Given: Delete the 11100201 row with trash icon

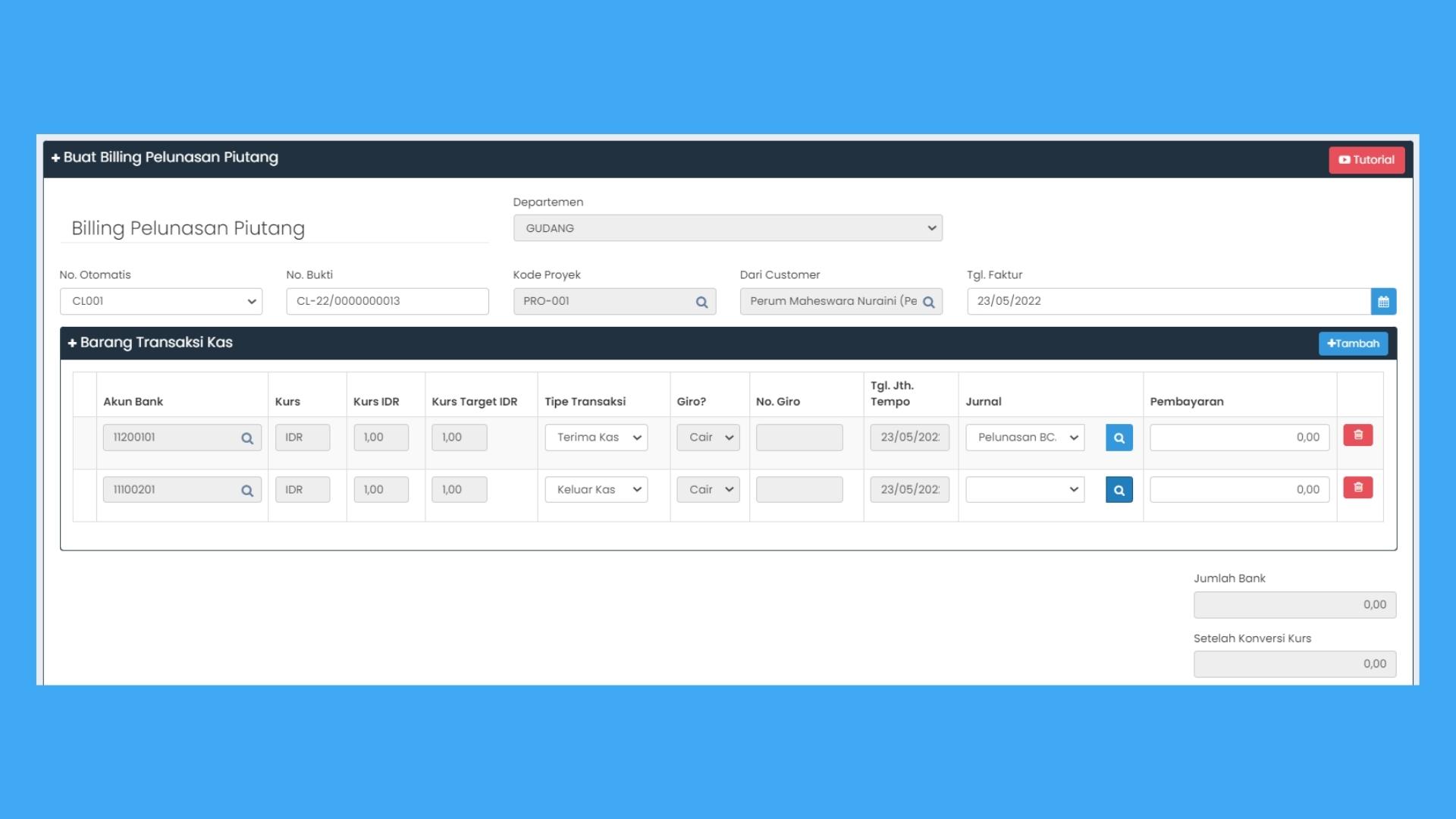Looking at the screenshot, I should tap(1358, 488).
